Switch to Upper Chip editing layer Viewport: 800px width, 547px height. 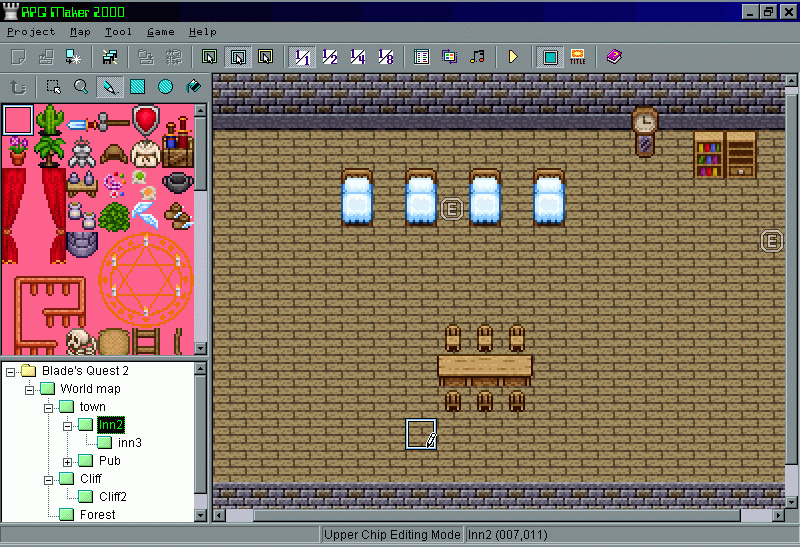(238, 57)
